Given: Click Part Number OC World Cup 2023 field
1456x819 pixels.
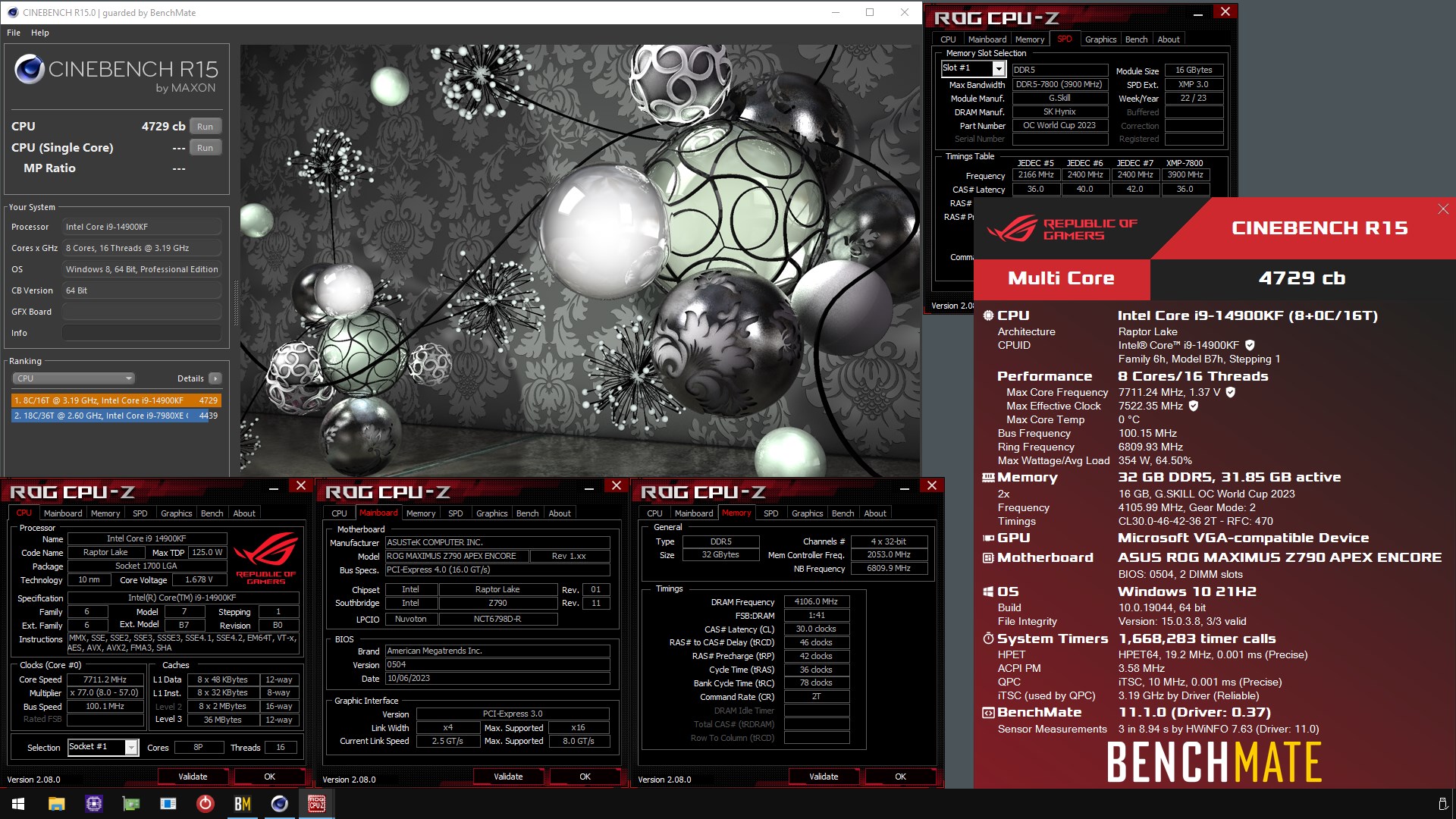Looking at the screenshot, I should click(x=1059, y=125).
